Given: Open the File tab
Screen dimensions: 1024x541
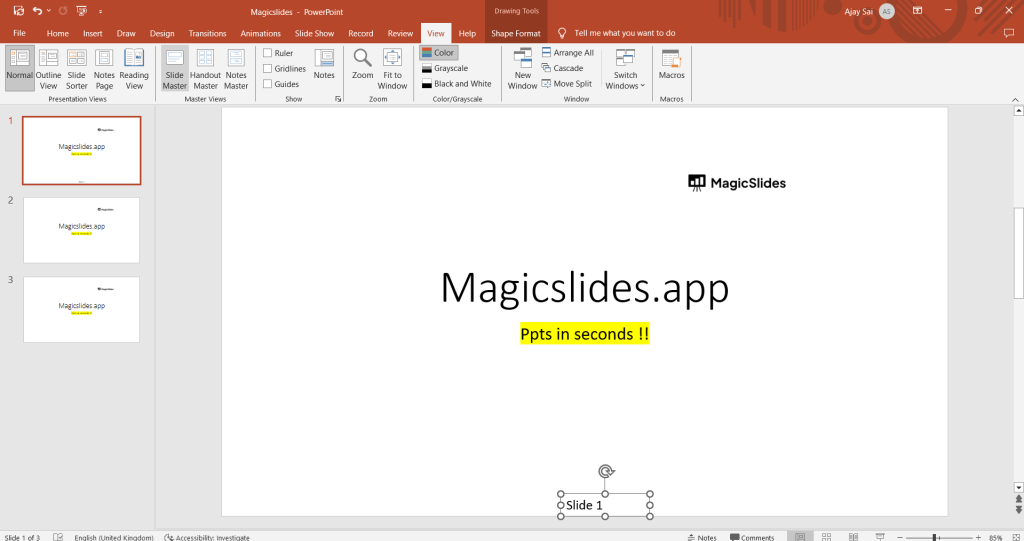Looking at the screenshot, I should click(20, 33).
